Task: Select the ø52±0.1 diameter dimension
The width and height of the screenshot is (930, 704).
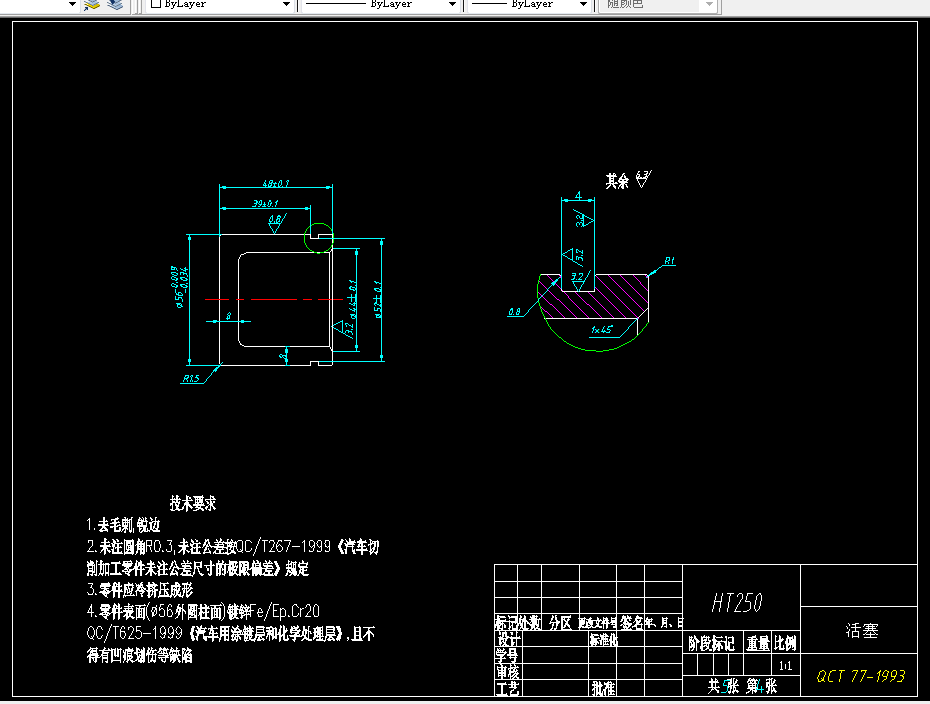Action: 378,299
